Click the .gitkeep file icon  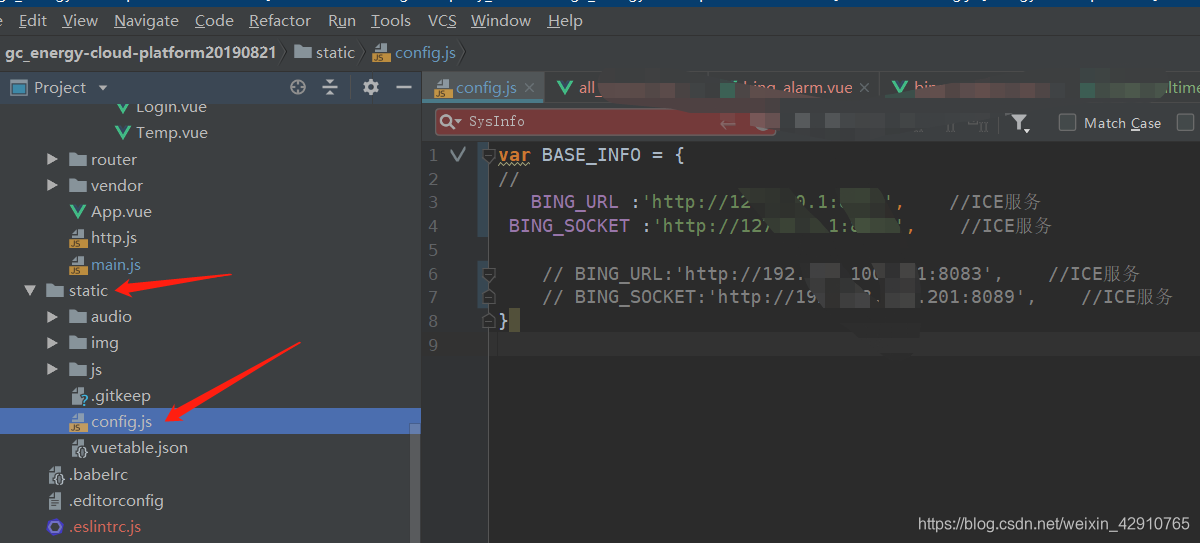[79, 396]
